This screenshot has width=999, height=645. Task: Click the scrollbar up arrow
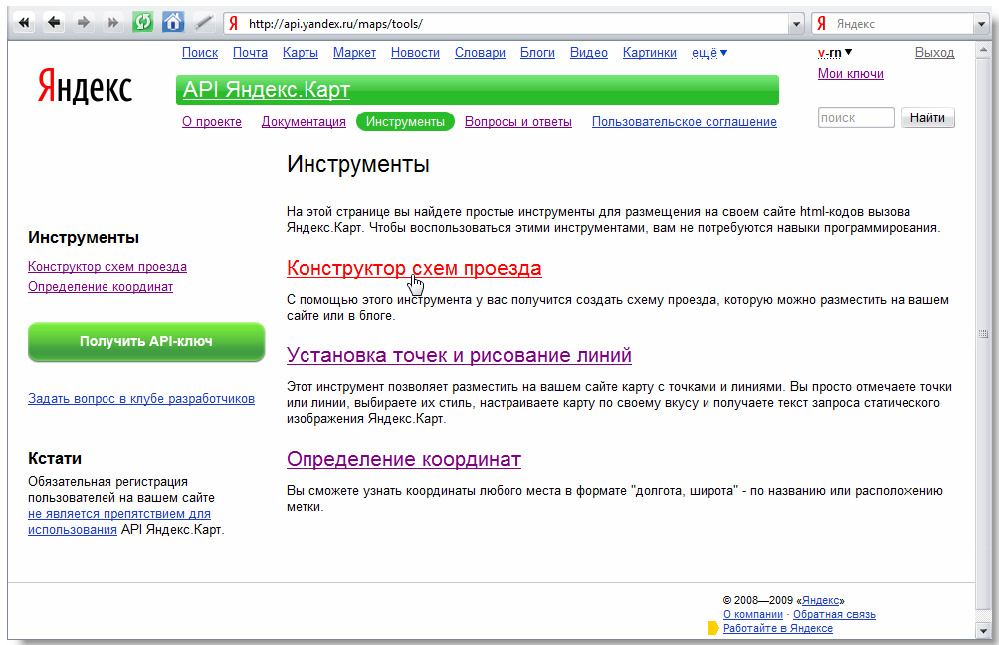[983, 49]
